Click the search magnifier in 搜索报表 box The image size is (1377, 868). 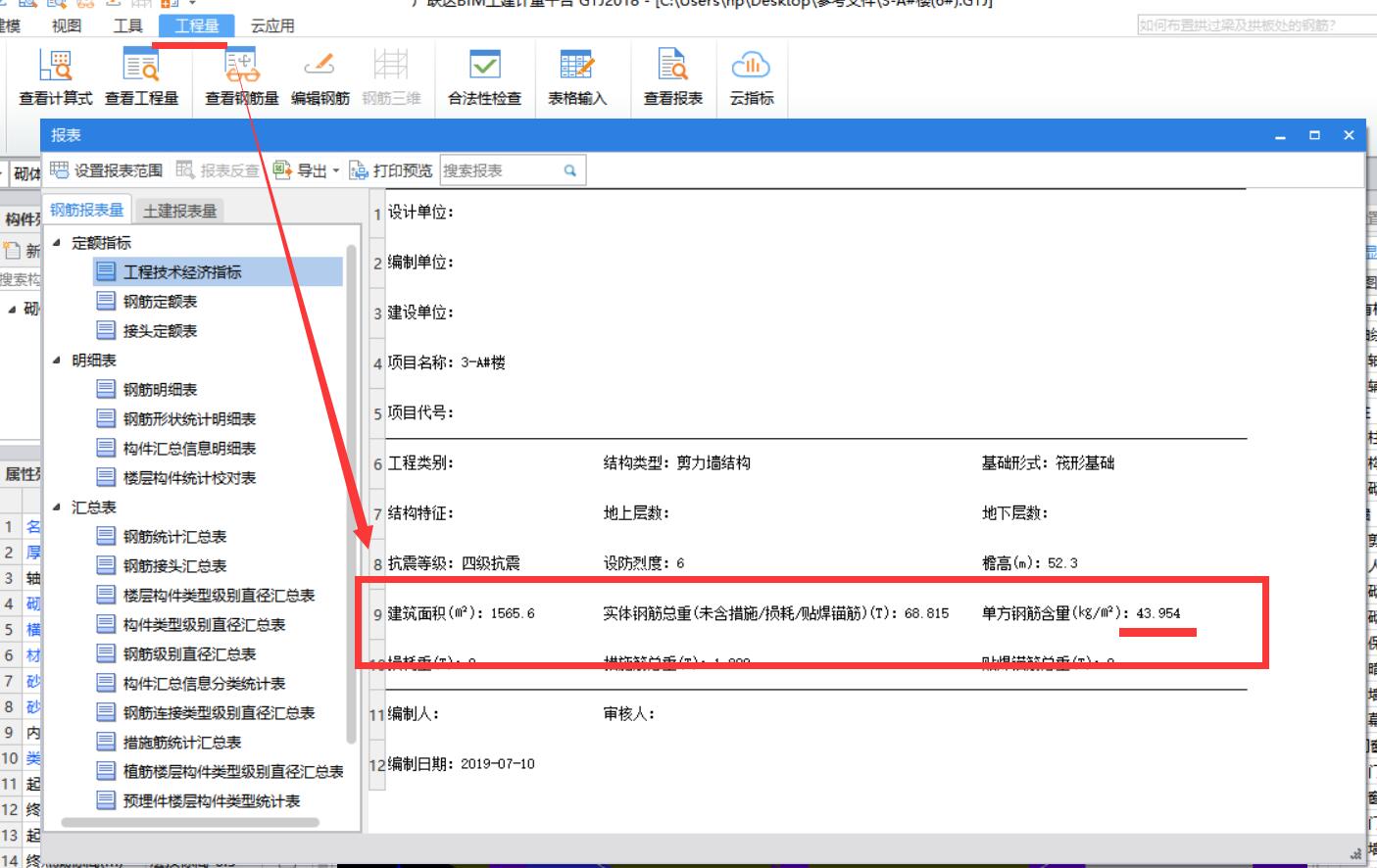click(x=569, y=170)
